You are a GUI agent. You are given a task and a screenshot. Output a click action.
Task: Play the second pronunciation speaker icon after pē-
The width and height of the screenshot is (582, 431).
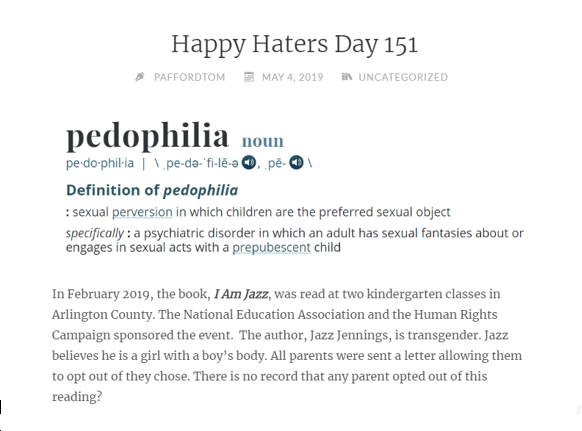click(296, 163)
